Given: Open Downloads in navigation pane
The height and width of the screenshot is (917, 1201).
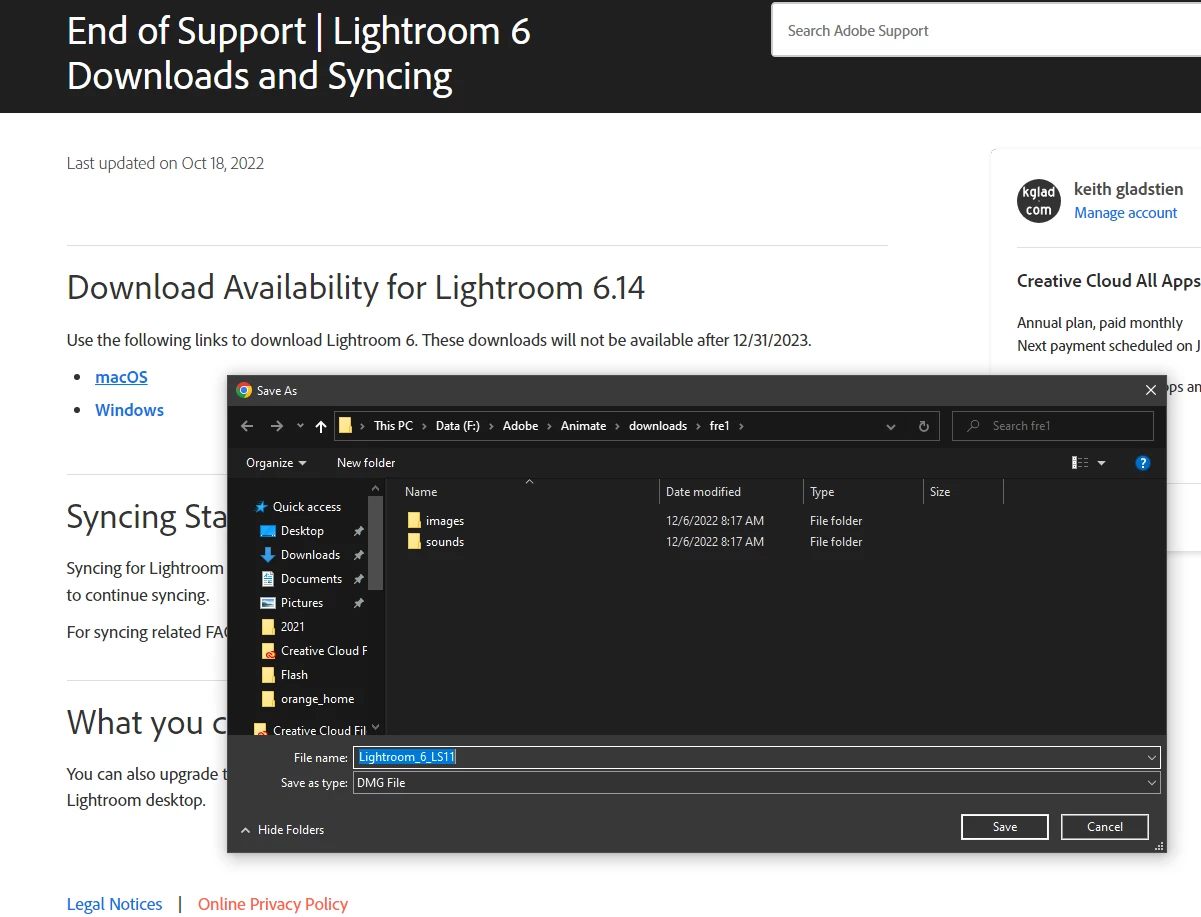Looking at the screenshot, I should click(300, 555).
